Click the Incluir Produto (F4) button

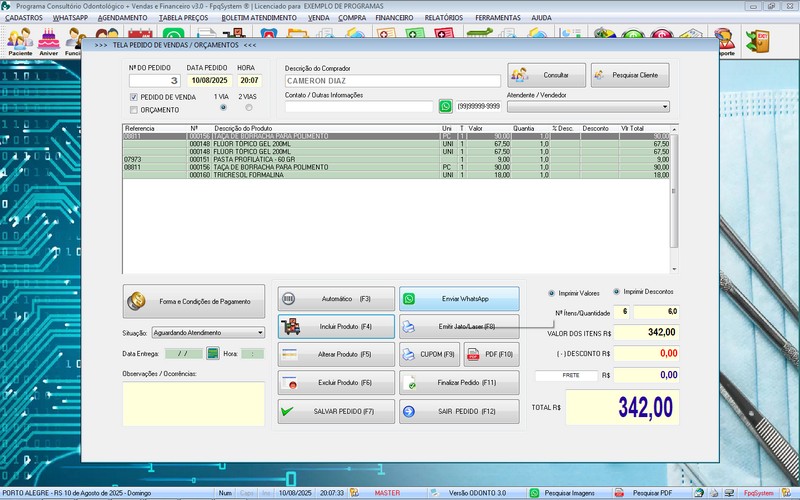[336, 327]
